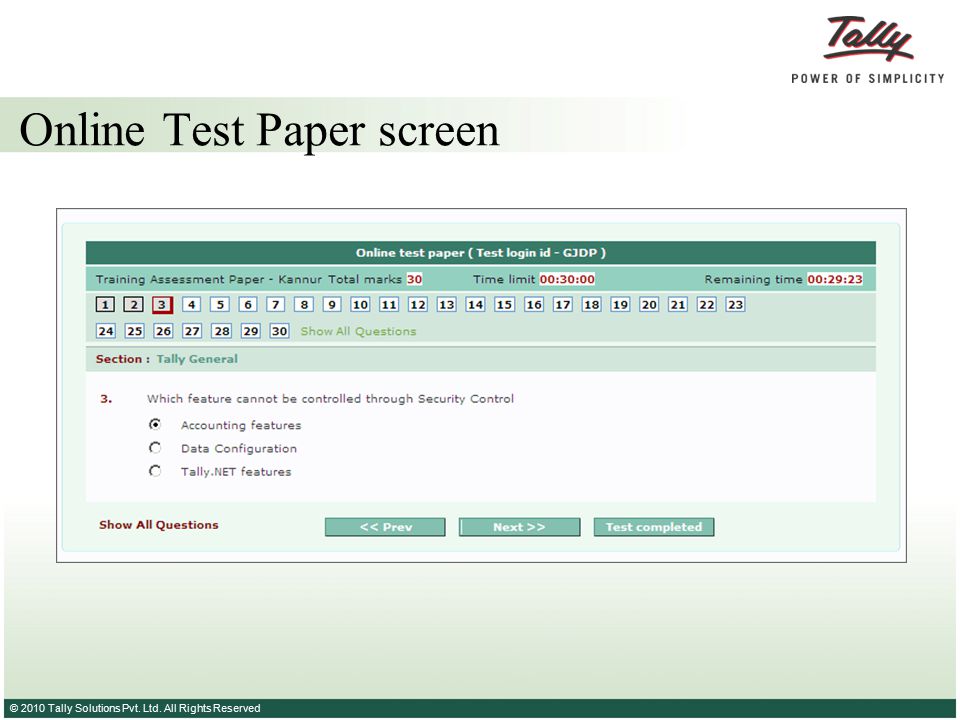This screenshot has width=960, height=720.
Task: Select question 8 box
Action: click(x=304, y=304)
